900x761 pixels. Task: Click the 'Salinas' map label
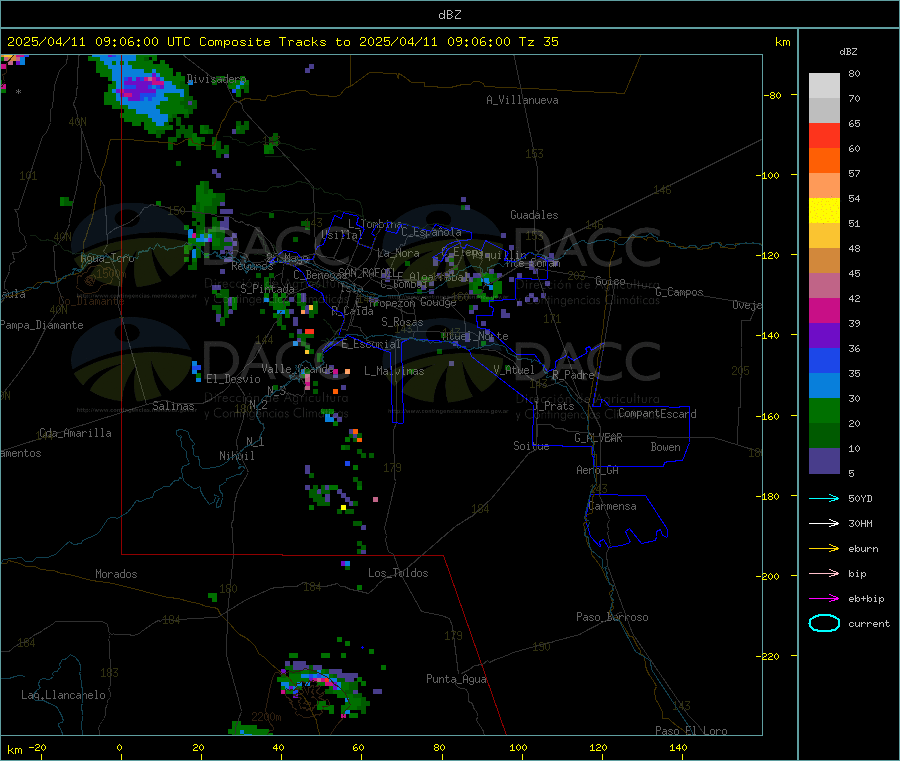click(x=173, y=406)
